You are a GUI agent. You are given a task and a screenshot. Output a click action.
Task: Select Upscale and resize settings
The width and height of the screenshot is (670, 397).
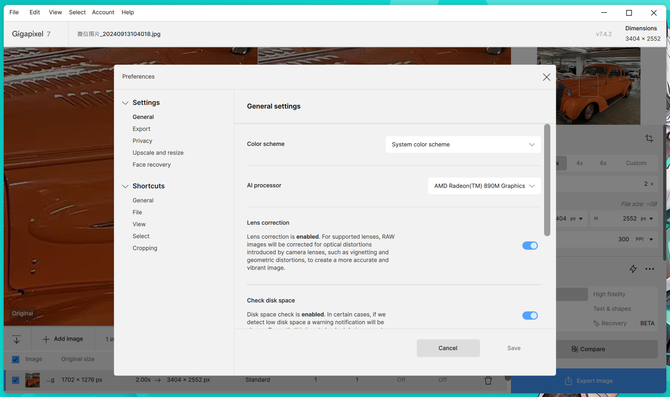[158, 153]
